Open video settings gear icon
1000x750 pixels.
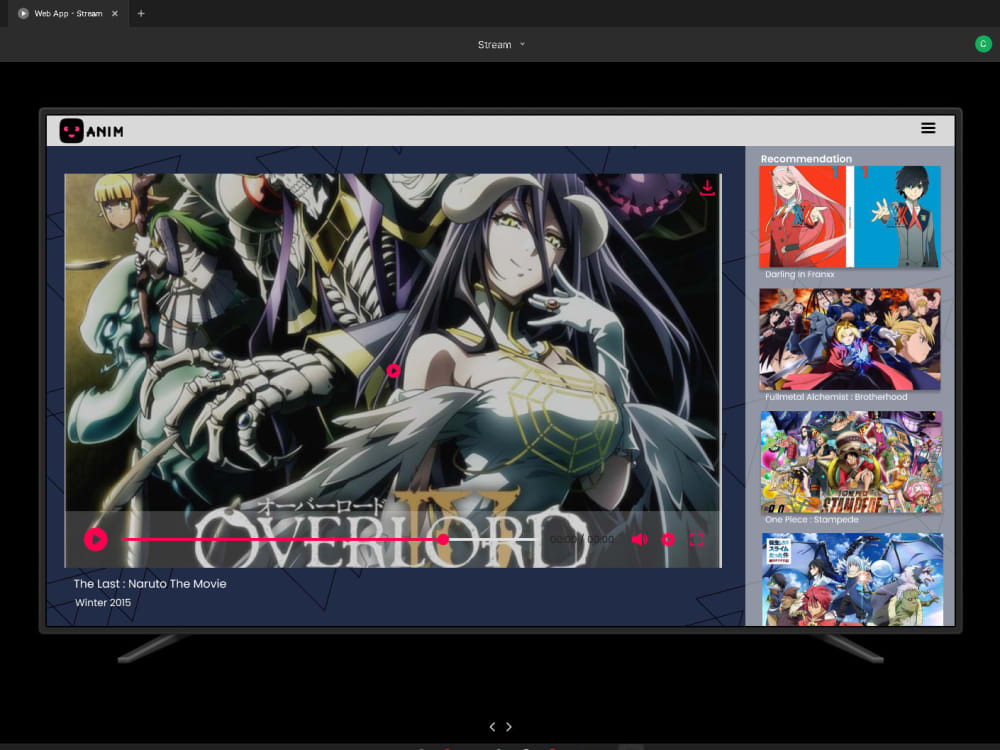coord(668,540)
